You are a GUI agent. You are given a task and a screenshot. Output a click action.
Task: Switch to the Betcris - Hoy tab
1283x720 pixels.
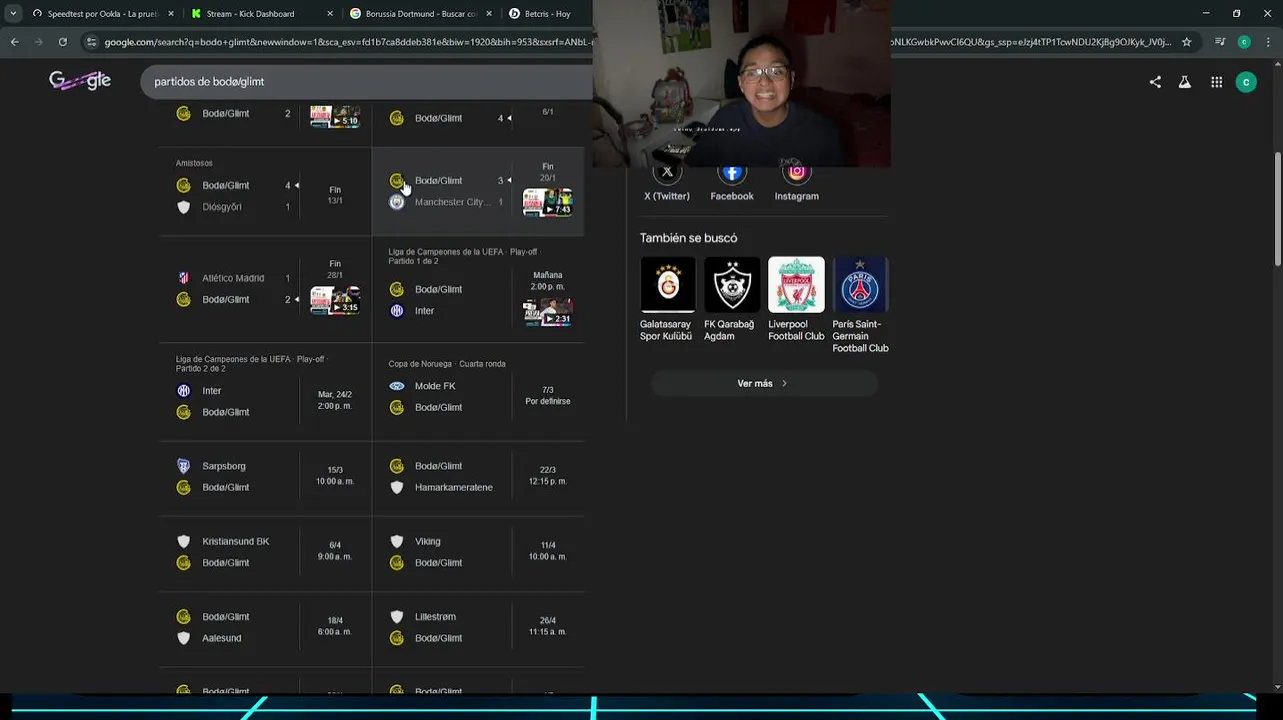(x=548, y=14)
